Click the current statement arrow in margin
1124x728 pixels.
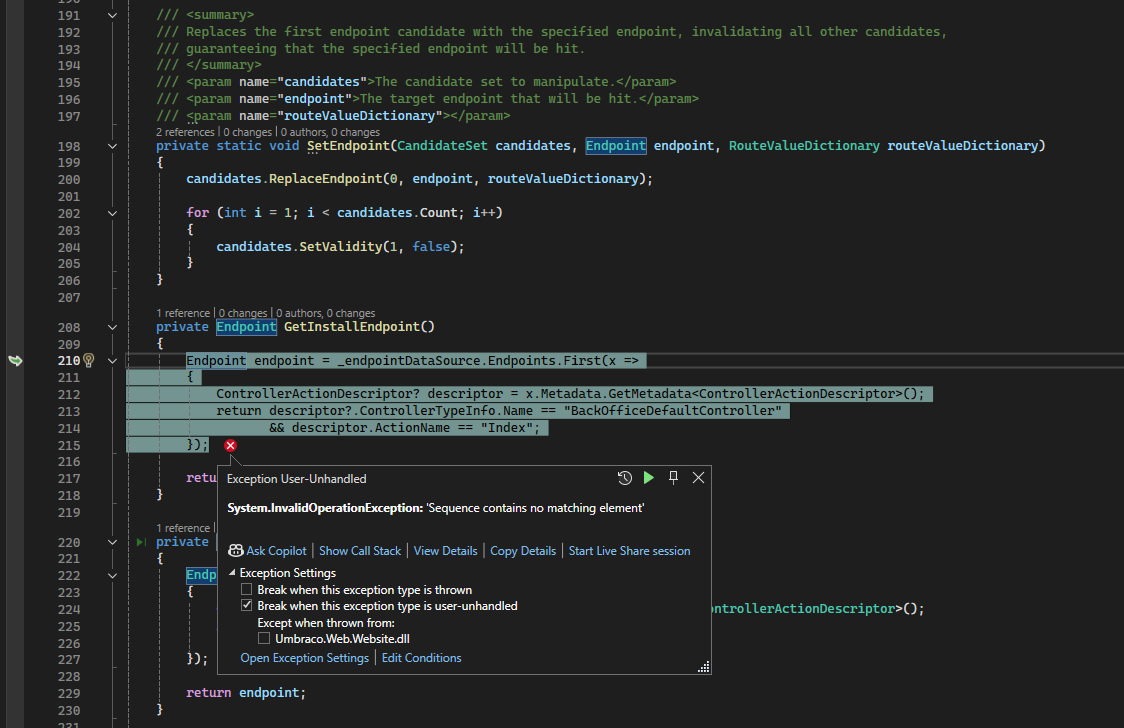(x=15, y=360)
